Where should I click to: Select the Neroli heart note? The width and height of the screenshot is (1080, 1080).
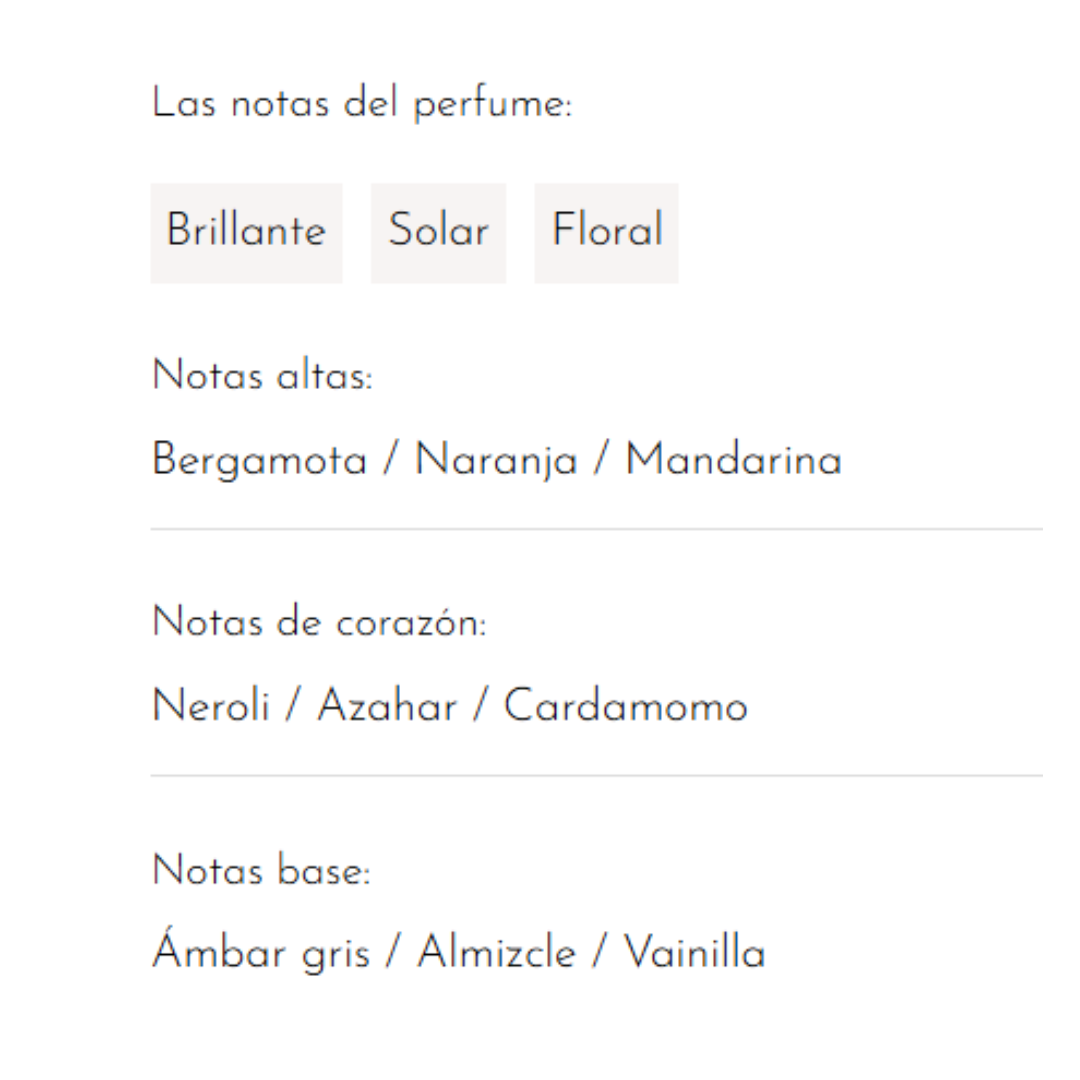click(x=211, y=708)
